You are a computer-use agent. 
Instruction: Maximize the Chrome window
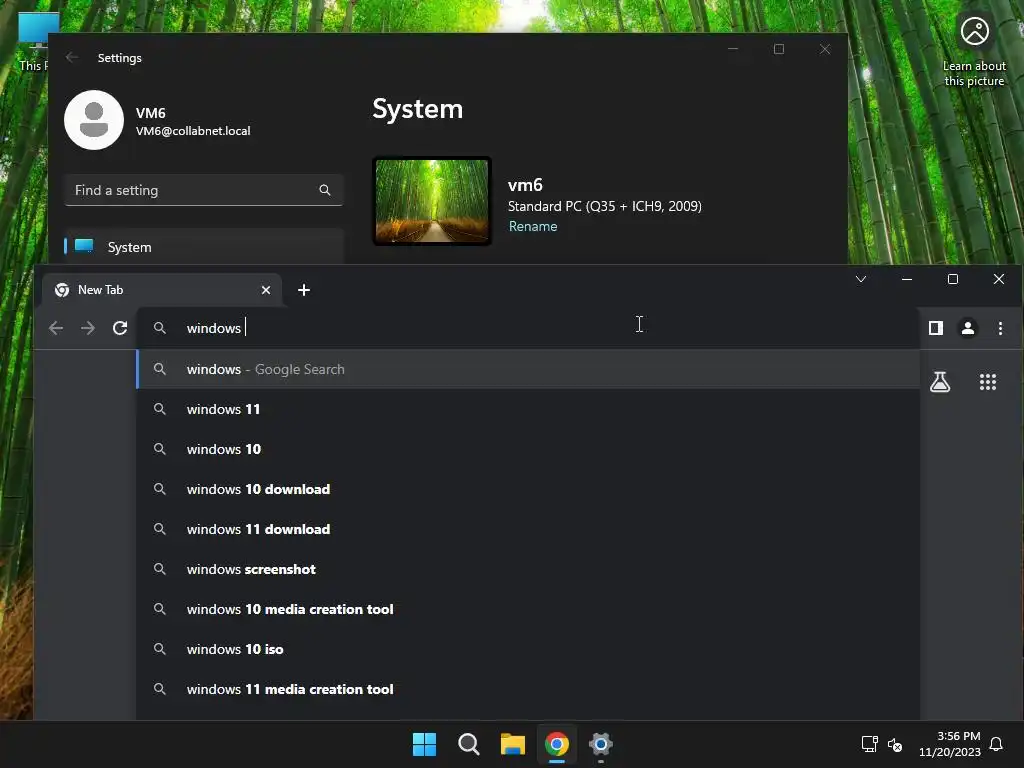point(953,279)
